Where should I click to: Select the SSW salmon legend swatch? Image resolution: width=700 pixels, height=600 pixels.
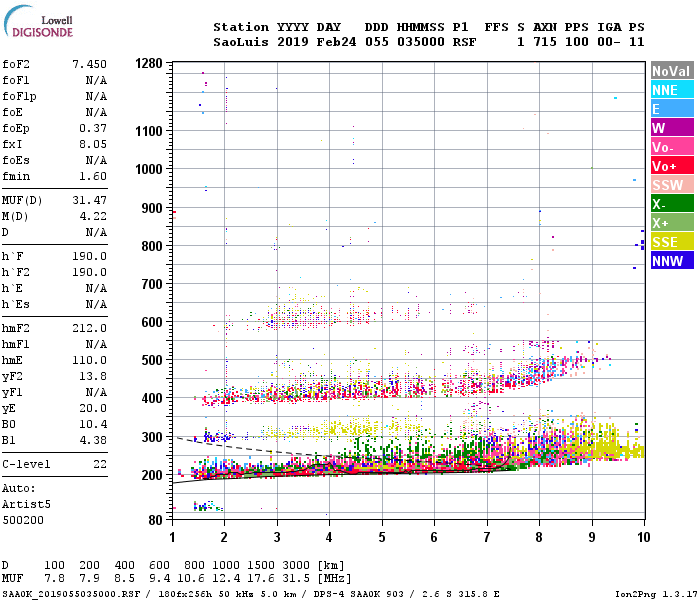coord(672,185)
